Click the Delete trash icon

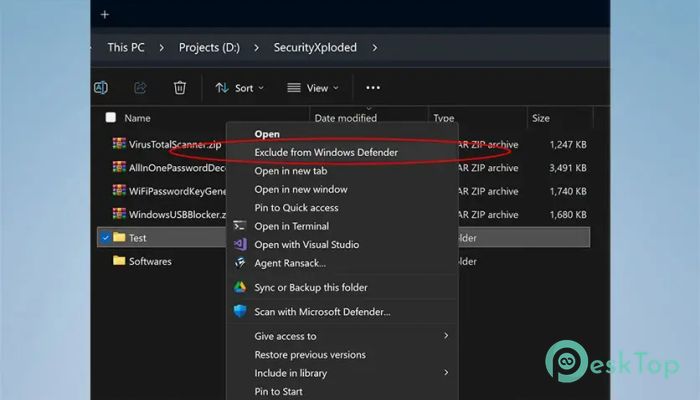click(x=180, y=88)
